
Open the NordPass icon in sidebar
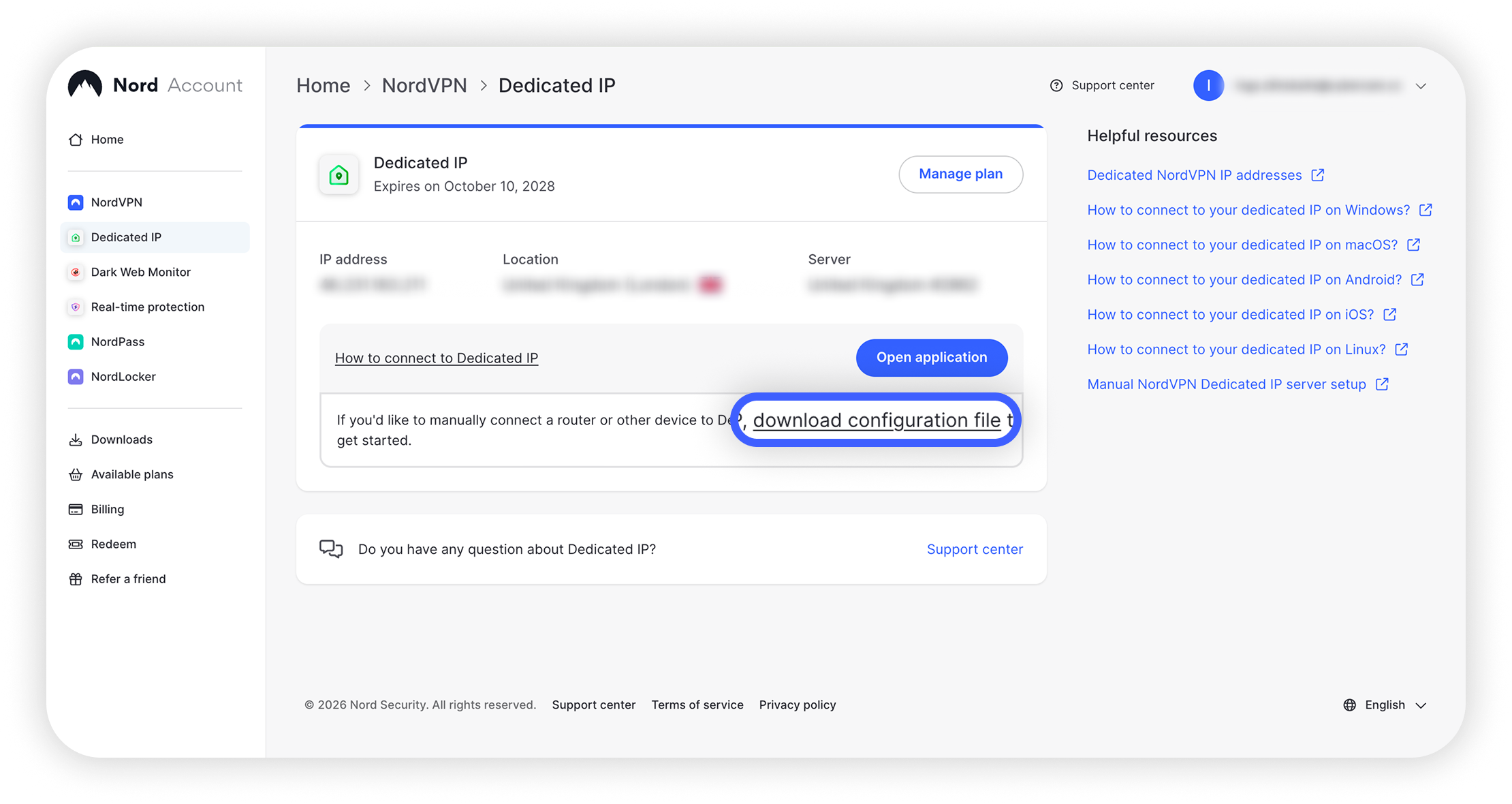(x=76, y=341)
